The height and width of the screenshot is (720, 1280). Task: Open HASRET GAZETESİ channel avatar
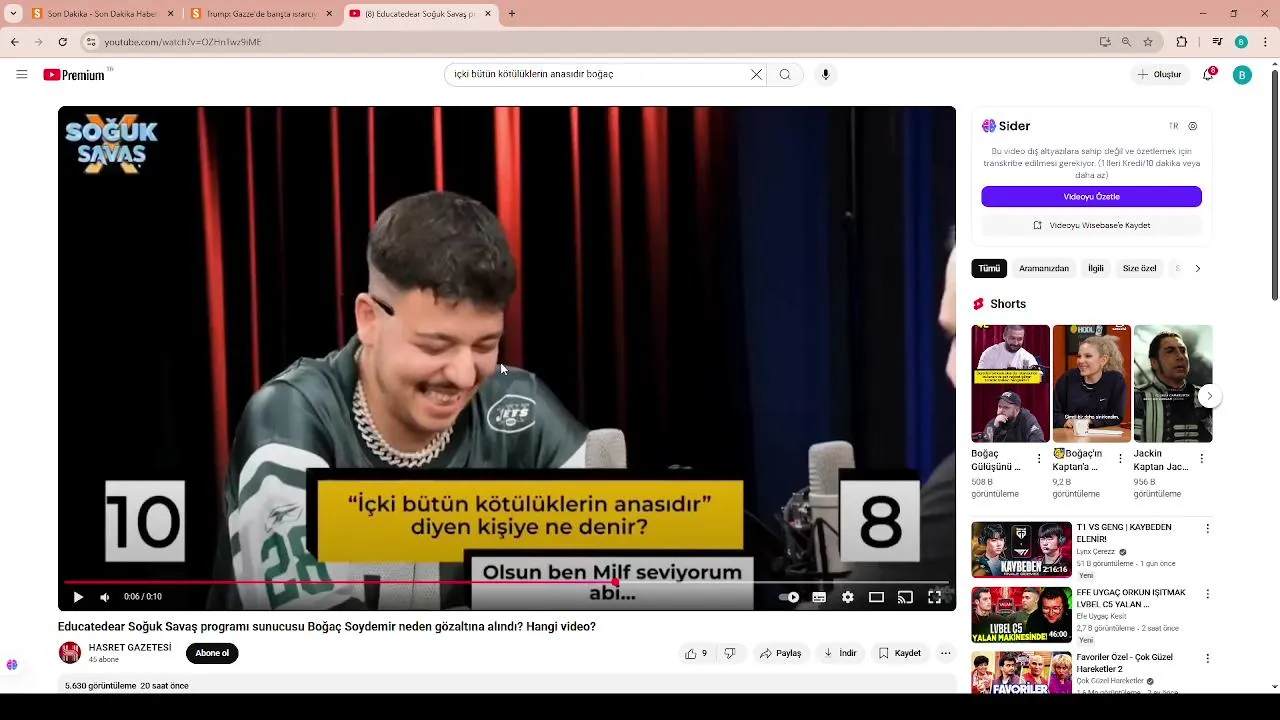tap(70, 653)
